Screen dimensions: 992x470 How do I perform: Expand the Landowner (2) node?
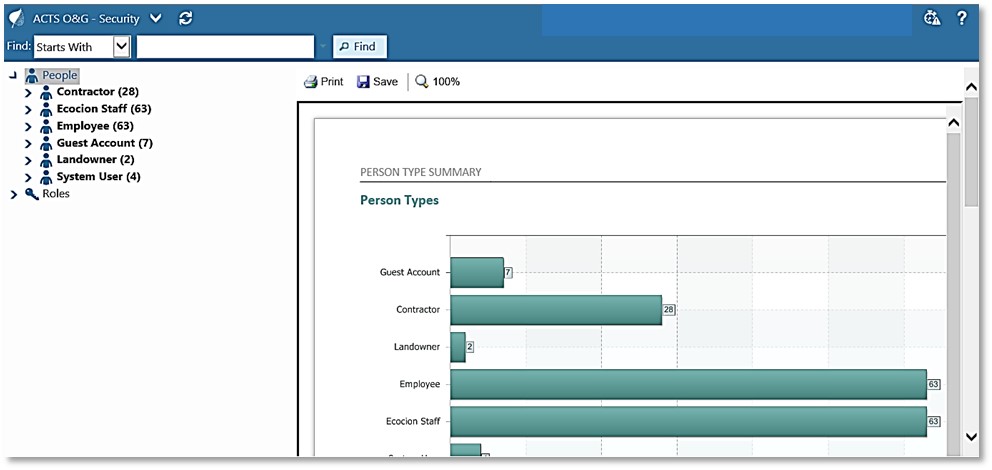(28, 161)
